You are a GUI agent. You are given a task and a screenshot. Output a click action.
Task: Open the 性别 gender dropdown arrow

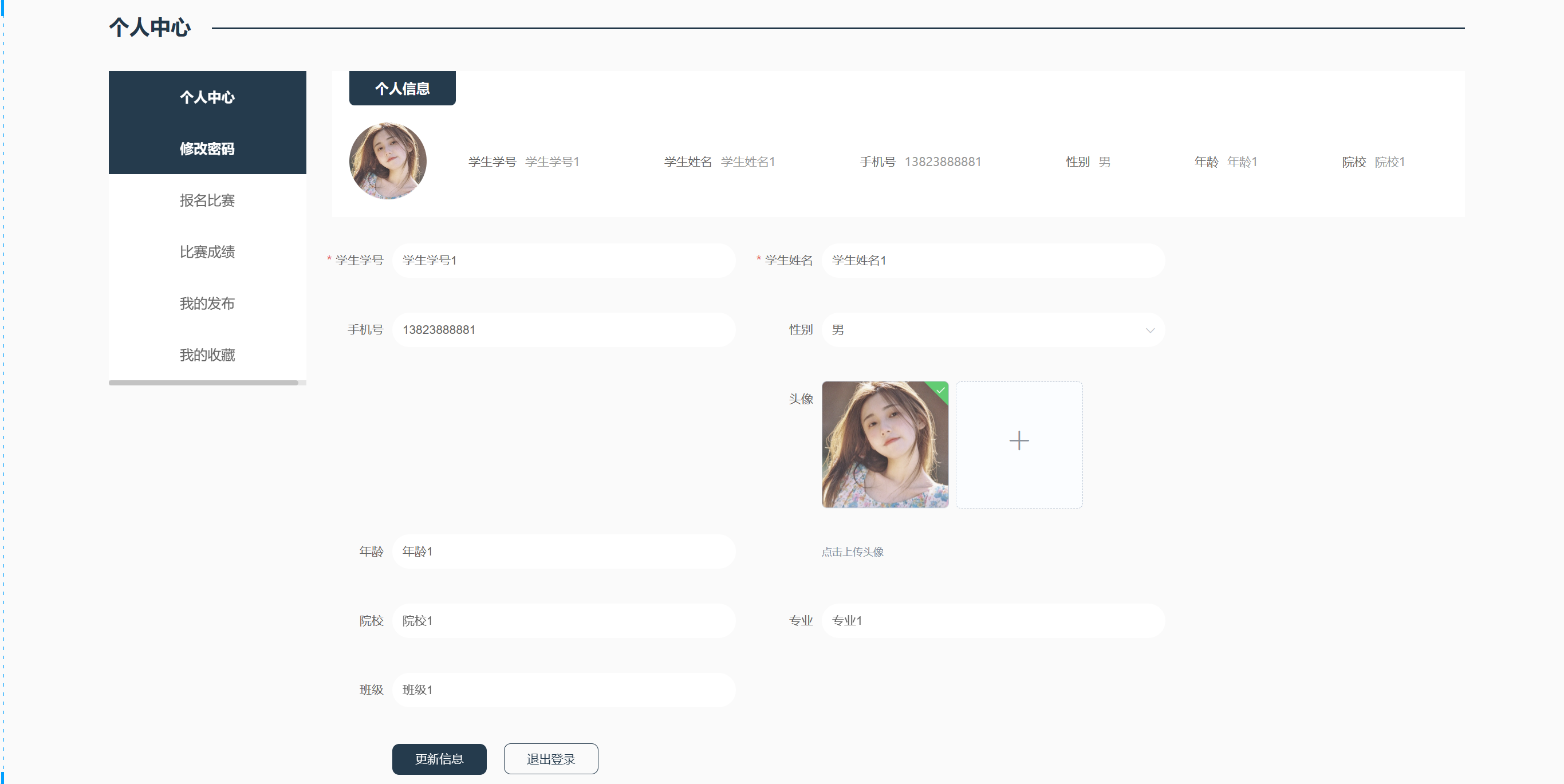[x=1149, y=330]
